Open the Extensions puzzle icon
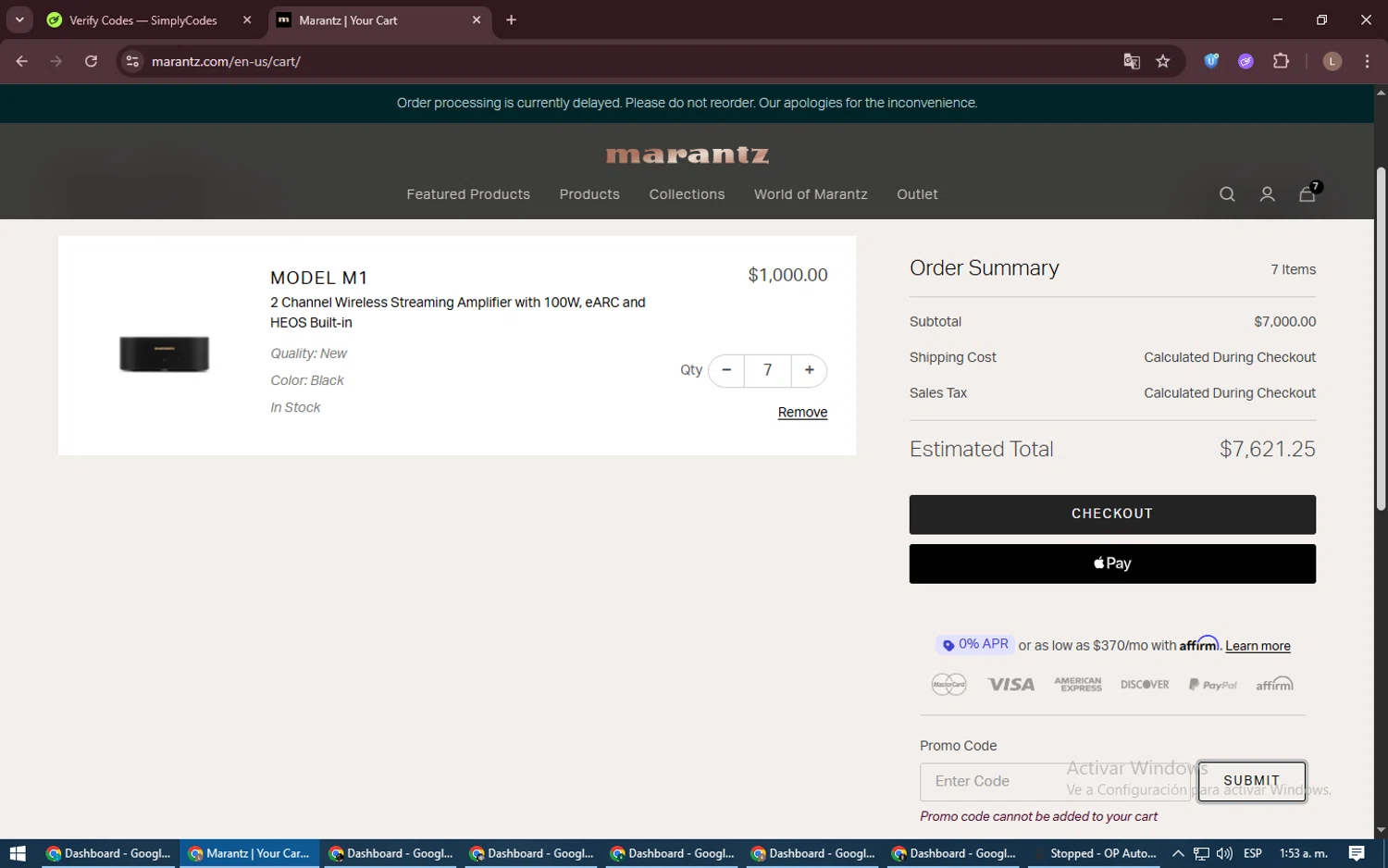1388x868 pixels. coord(1281,61)
